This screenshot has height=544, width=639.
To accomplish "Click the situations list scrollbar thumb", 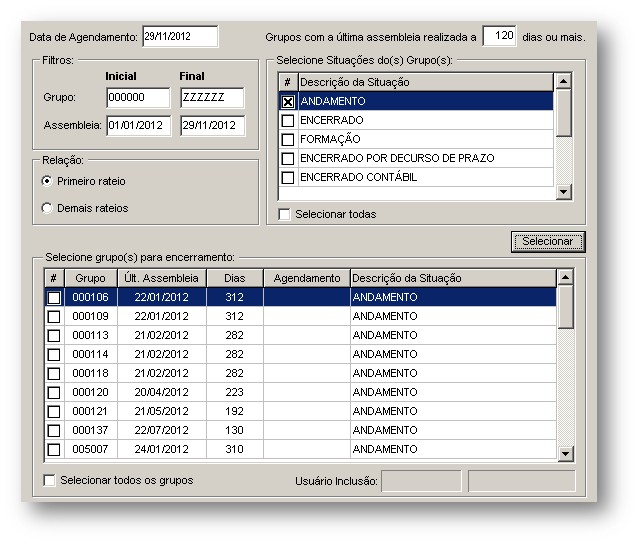I will coord(564,113).
